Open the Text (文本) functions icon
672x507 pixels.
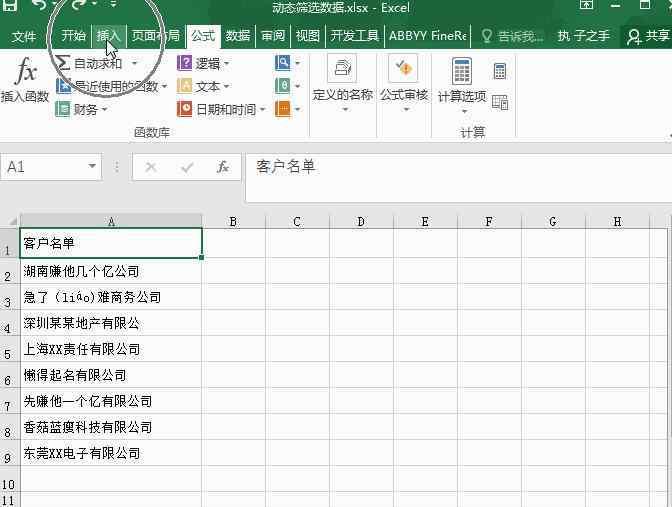pyautogui.click(x=184, y=86)
